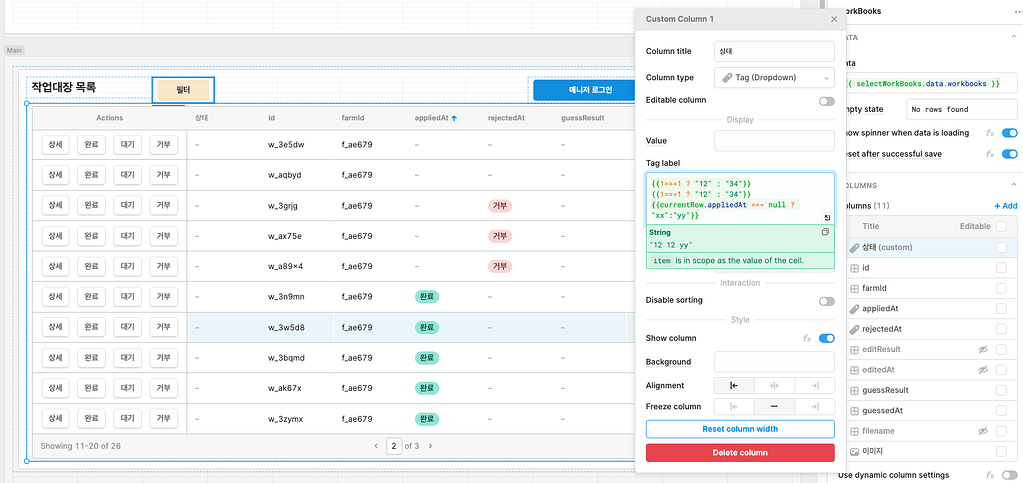1023x483 pixels.
Task: Copy the String evaluation result
Action: tap(825, 232)
